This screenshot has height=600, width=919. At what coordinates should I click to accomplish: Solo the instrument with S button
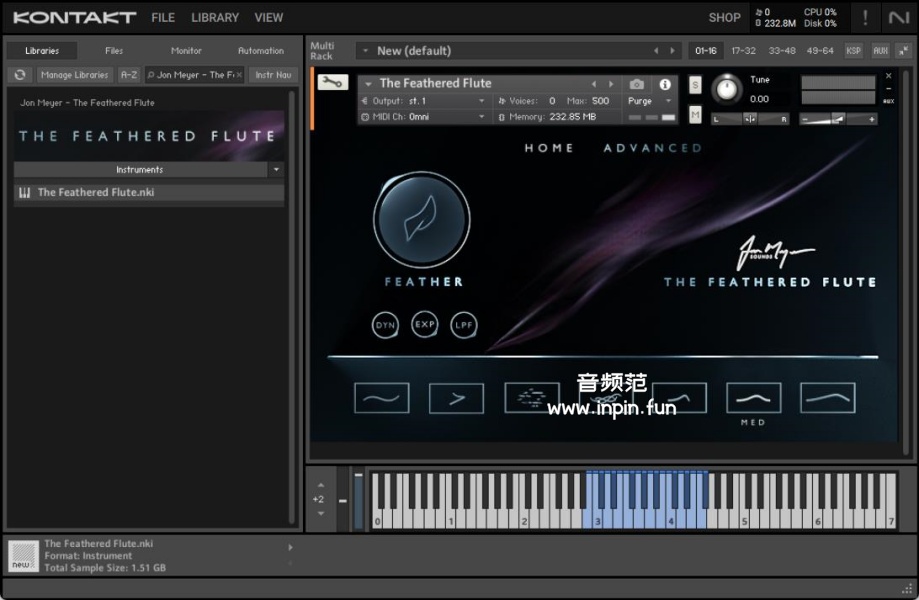(x=695, y=85)
